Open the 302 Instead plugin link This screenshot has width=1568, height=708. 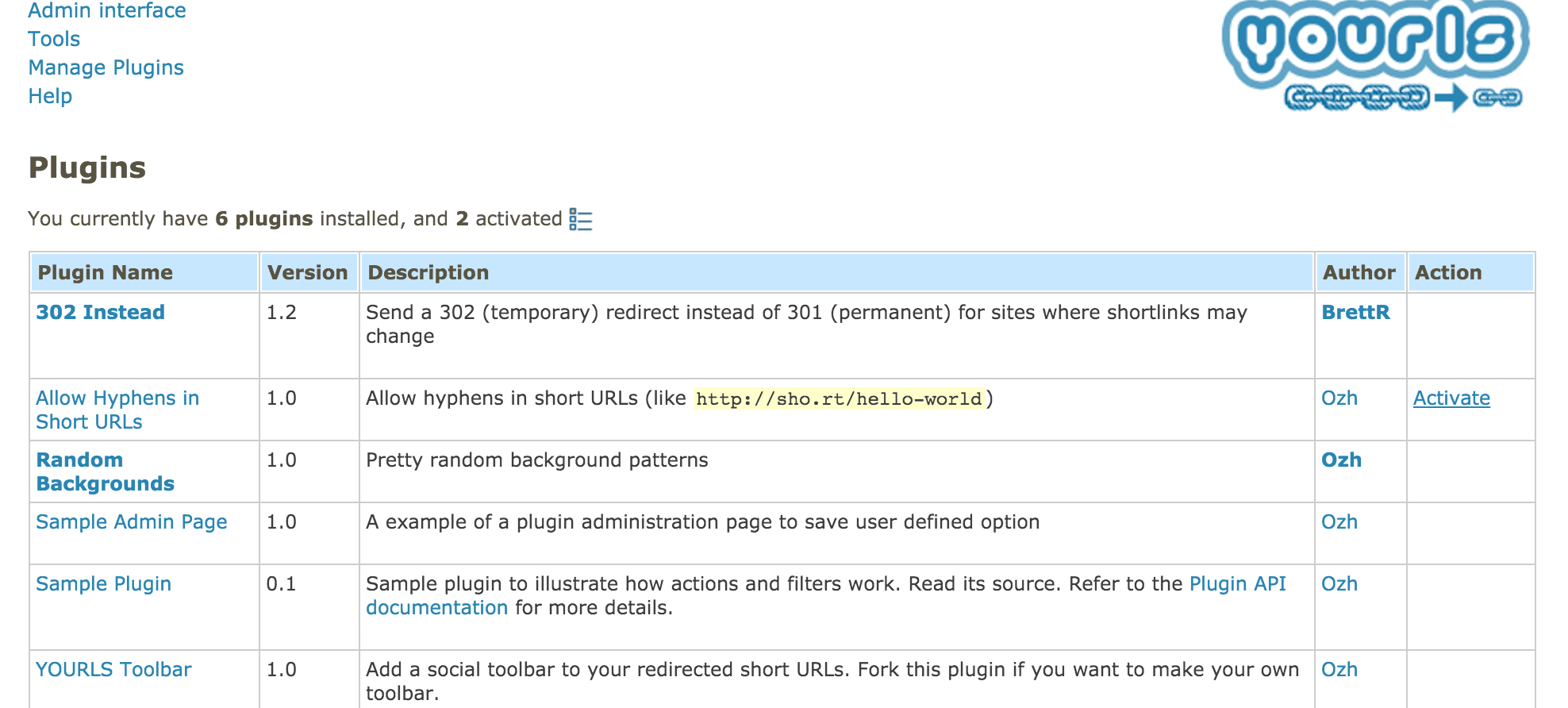coord(101,312)
